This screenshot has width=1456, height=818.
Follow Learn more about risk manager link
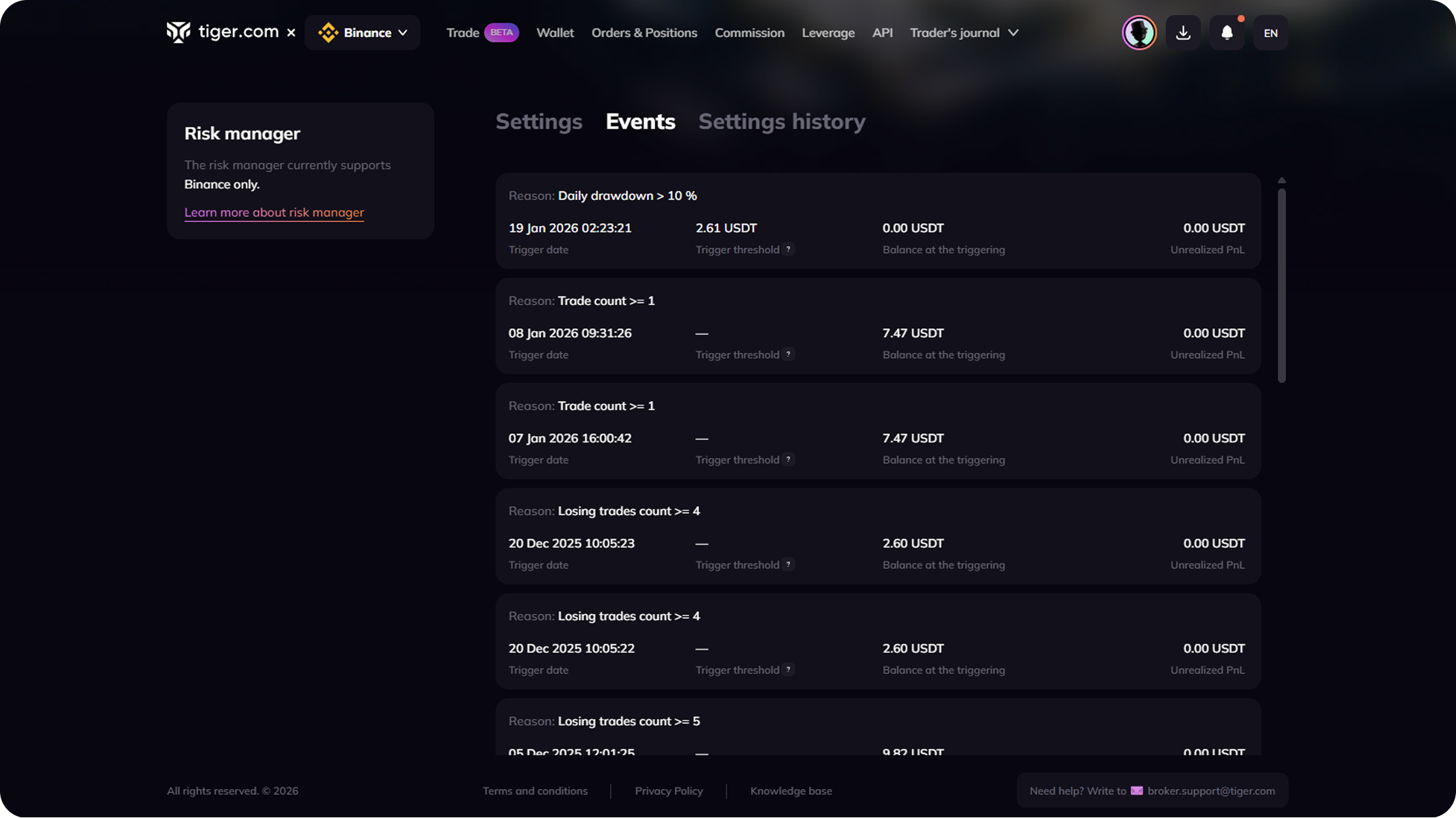tap(274, 212)
